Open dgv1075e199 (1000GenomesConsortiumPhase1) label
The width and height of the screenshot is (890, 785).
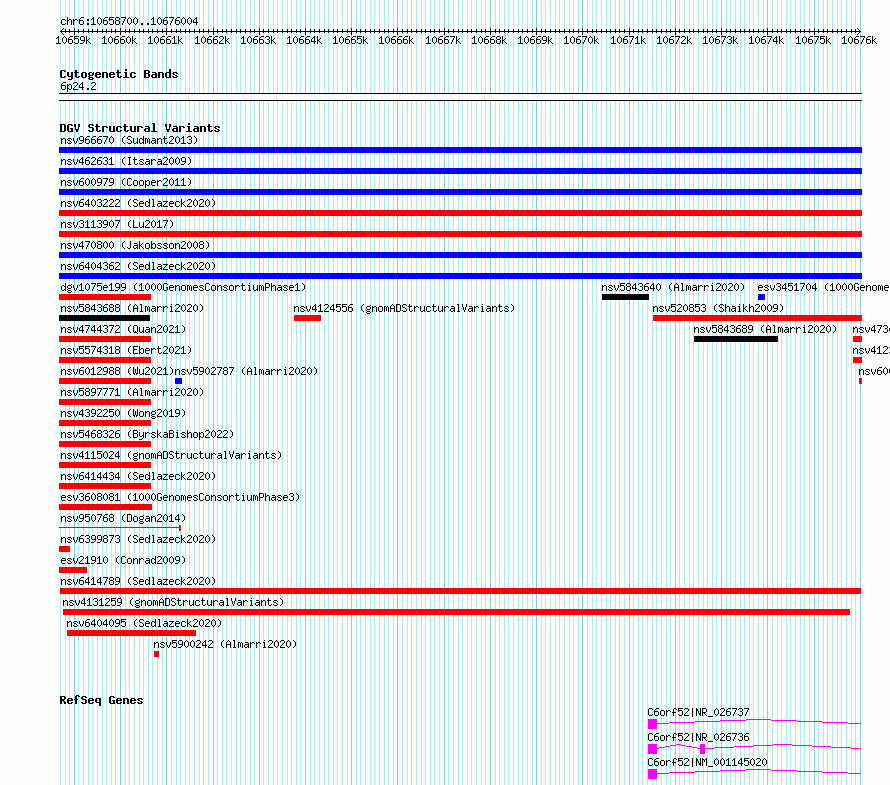[x=183, y=287]
